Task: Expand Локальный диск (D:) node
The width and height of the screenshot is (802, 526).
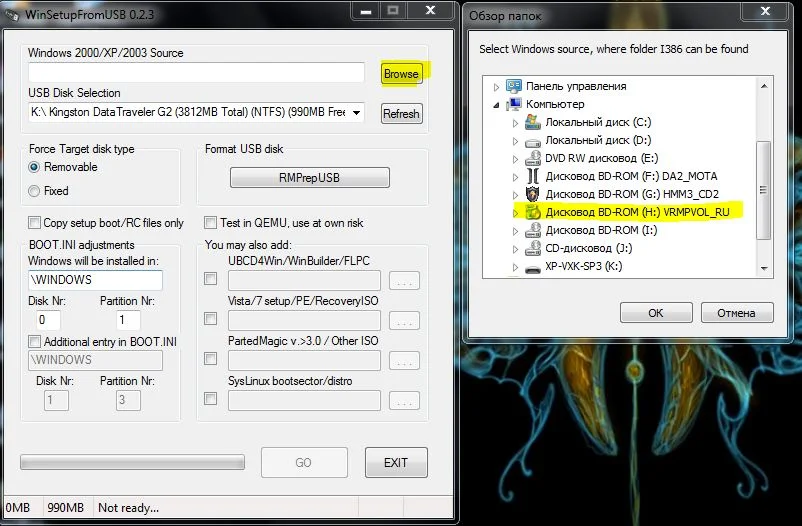Action: click(516, 141)
